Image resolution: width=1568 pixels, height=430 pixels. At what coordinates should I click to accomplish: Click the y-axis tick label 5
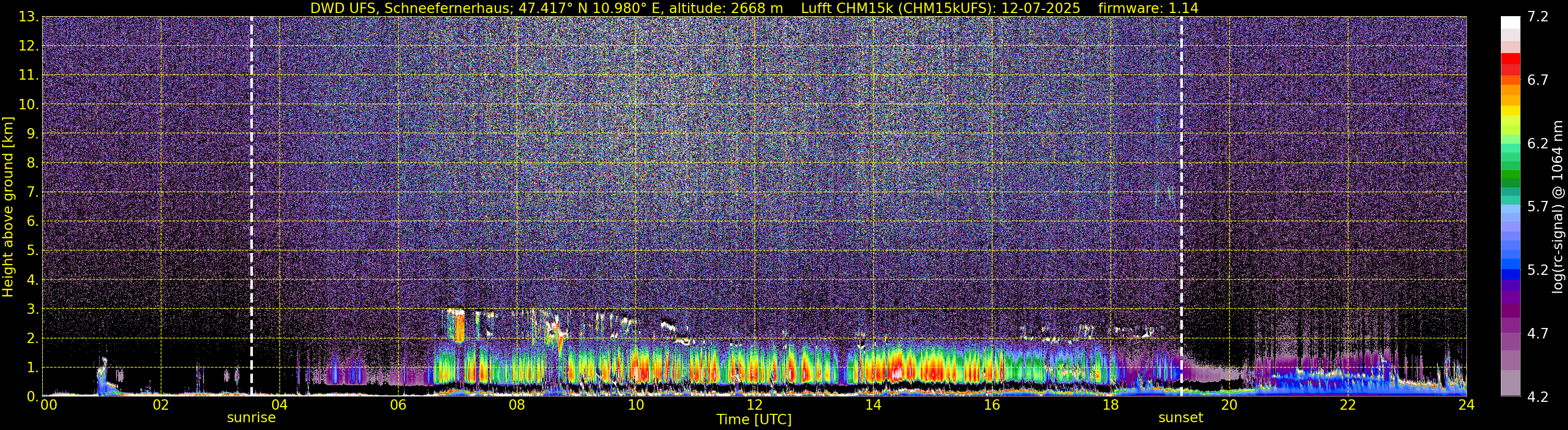coord(33,251)
